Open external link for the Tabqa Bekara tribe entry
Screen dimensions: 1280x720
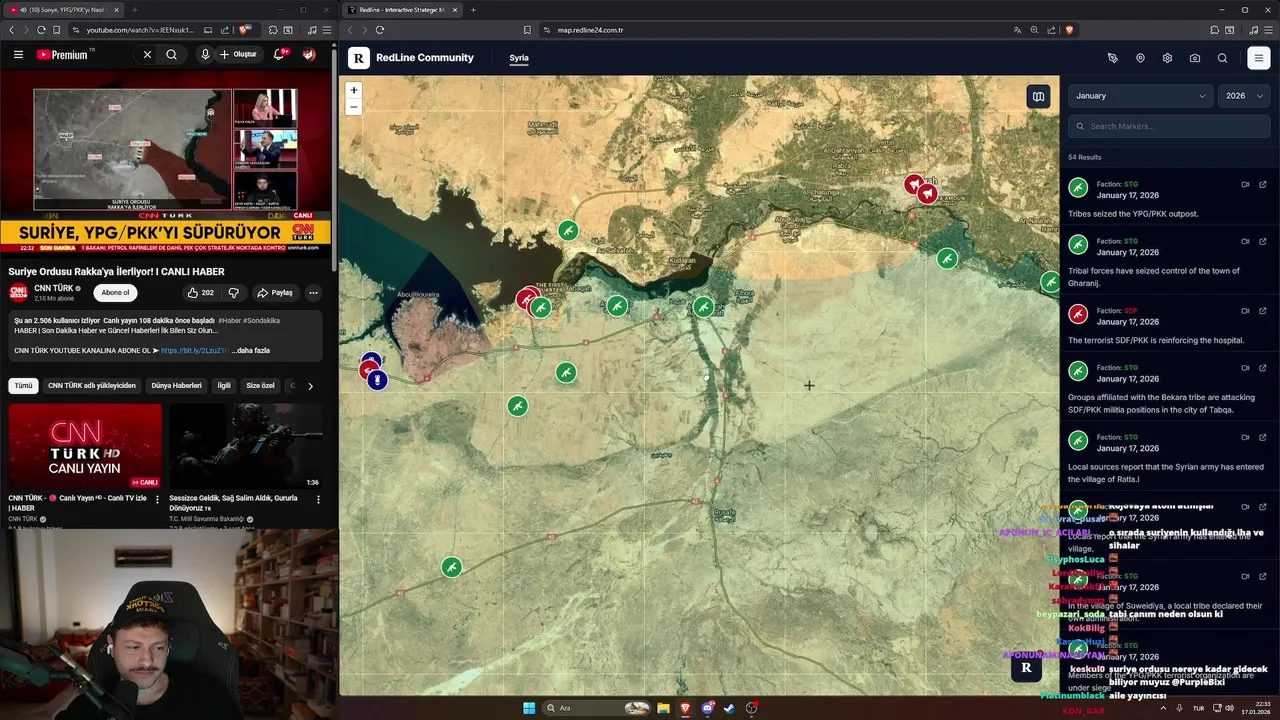tap(1263, 367)
